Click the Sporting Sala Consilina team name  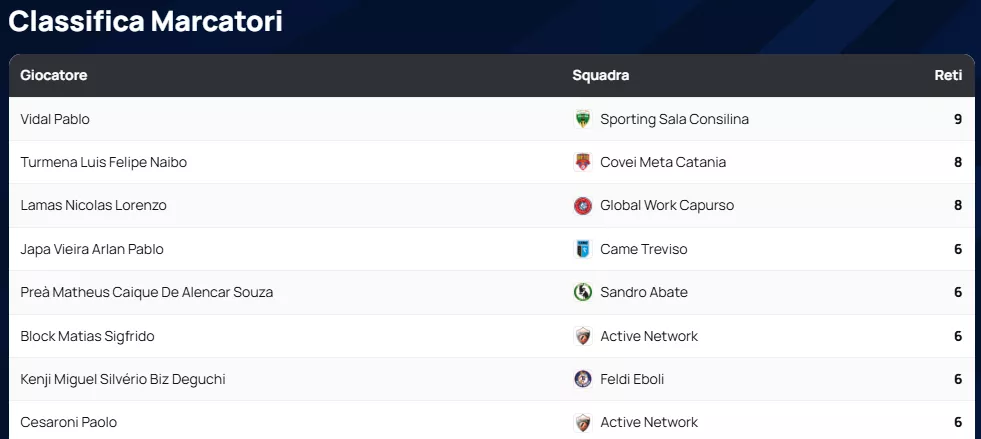(674, 119)
